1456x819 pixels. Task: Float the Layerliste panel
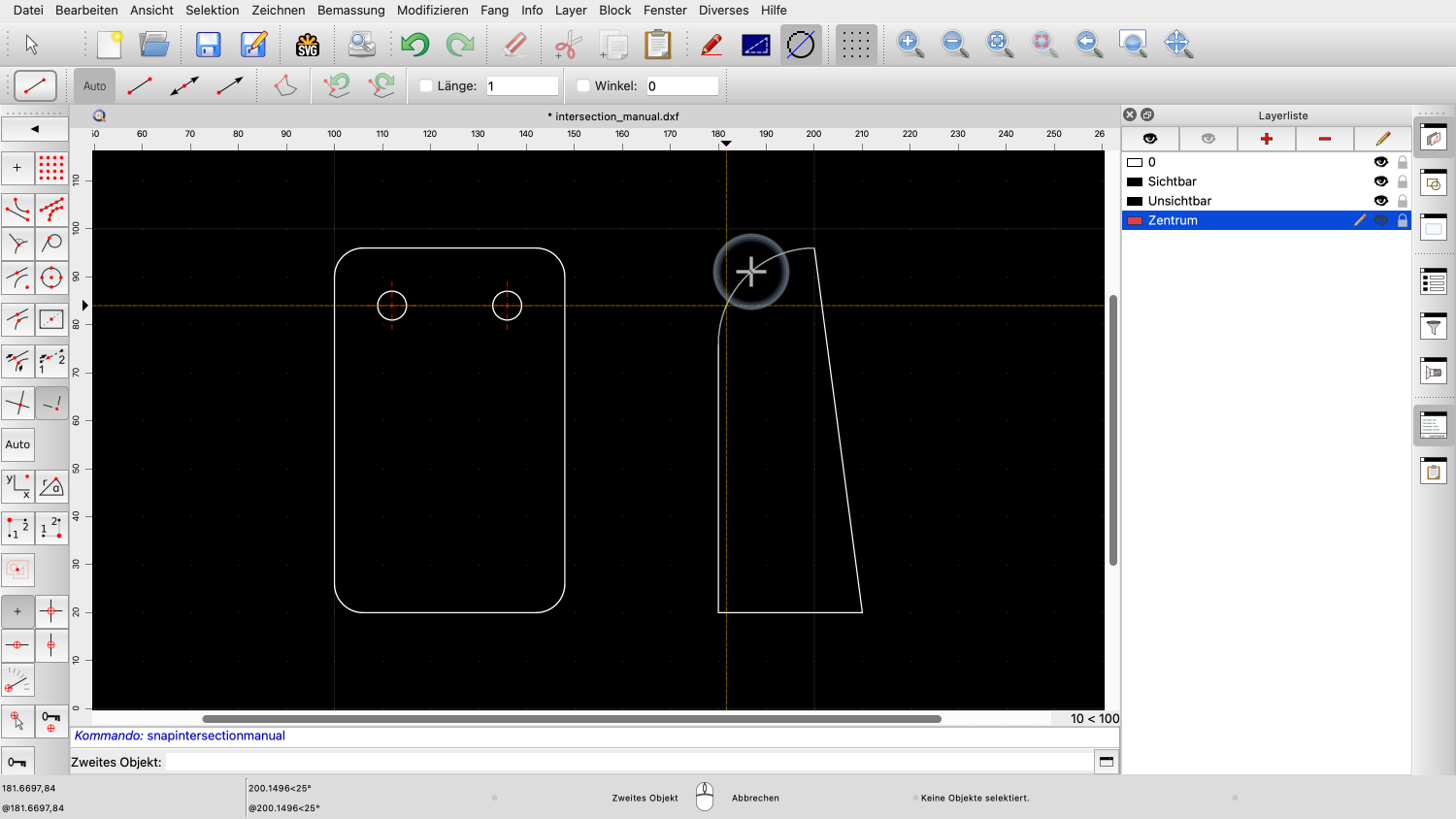coord(1147,115)
